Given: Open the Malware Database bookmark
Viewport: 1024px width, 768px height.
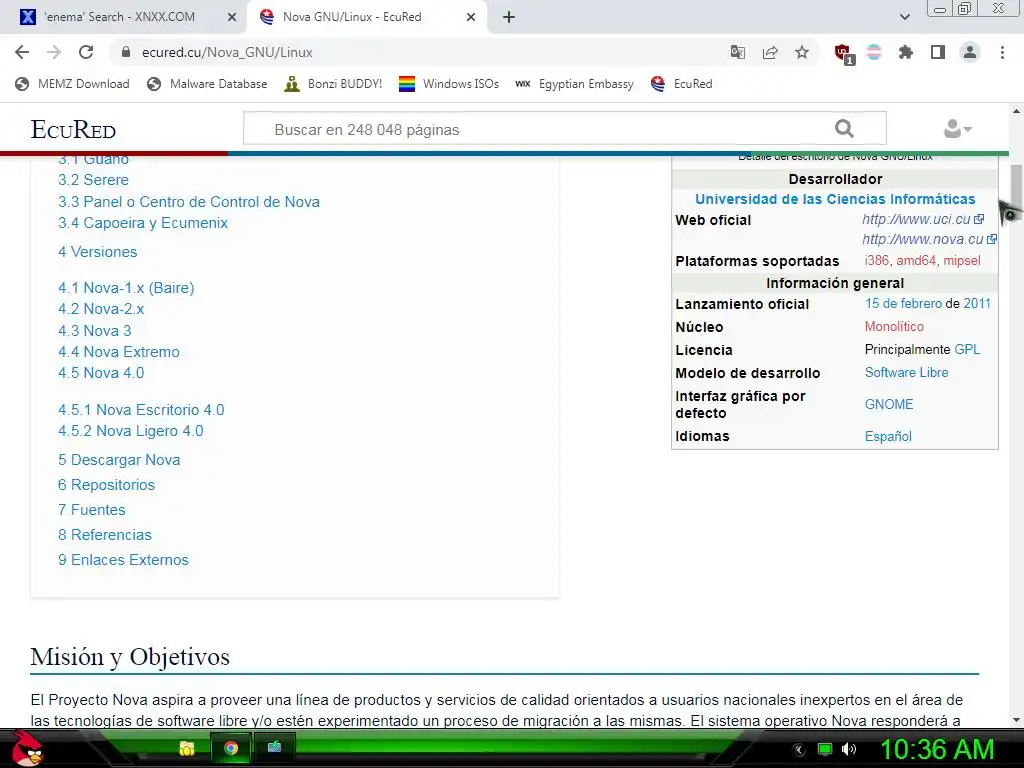Looking at the screenshot, I should (207, 84).
